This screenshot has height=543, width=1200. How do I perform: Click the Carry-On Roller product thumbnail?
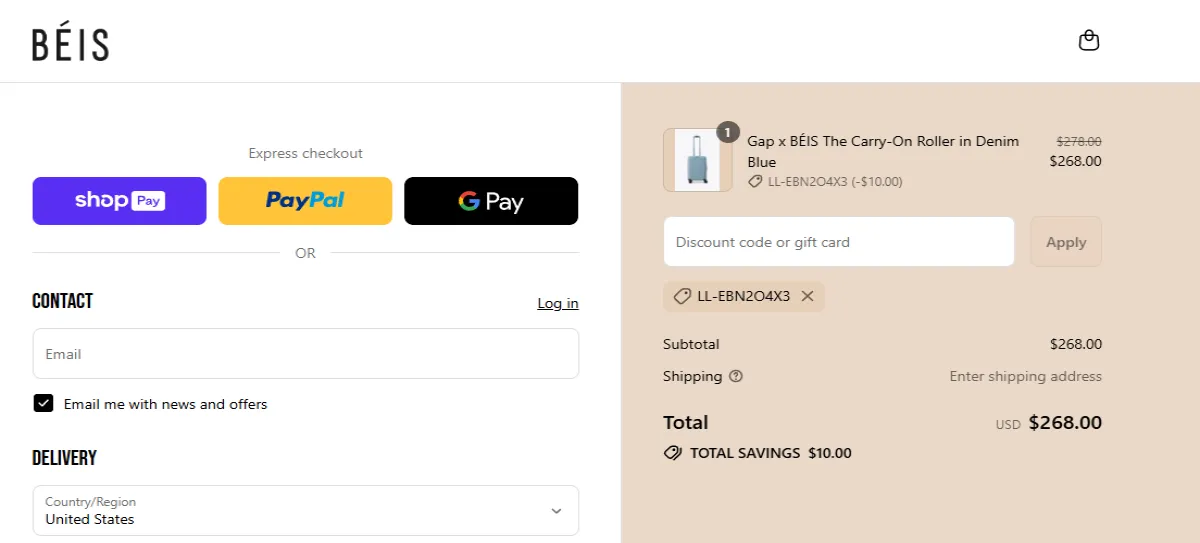coord(698,160)
